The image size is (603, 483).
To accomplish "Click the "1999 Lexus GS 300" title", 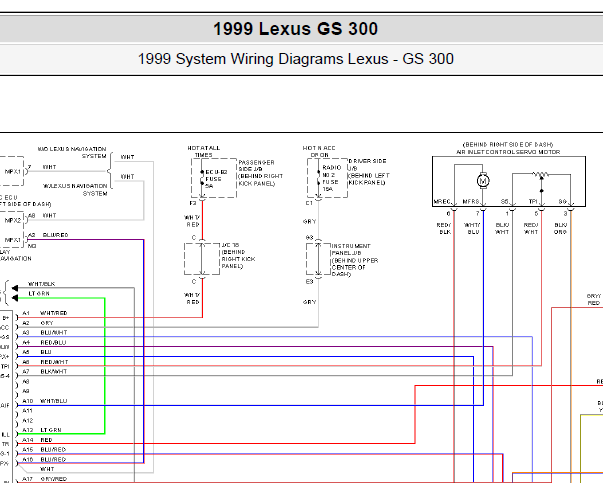I will click(x=295, y=29).
